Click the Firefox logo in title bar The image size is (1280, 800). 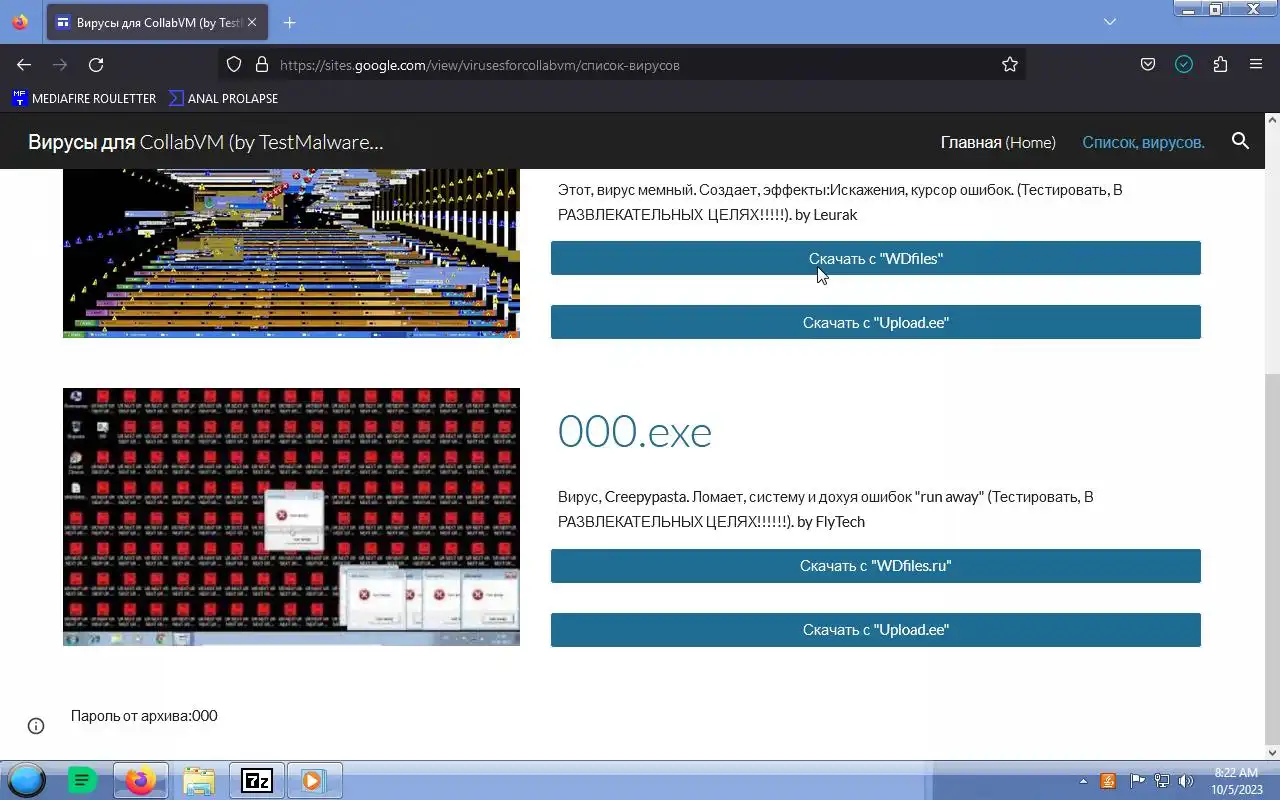(20, 22)
